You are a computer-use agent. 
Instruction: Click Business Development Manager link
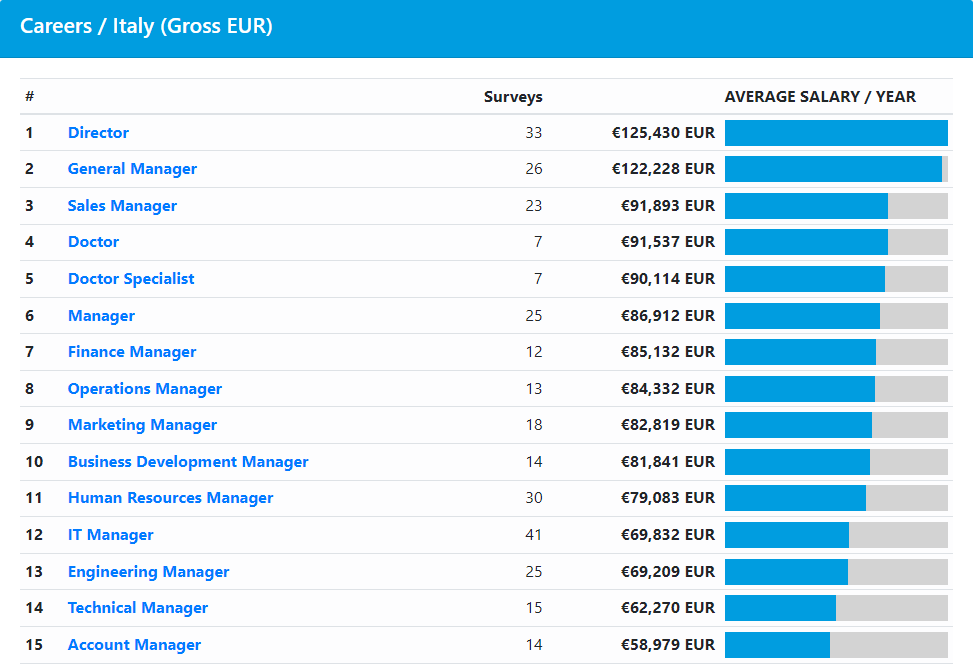tap(188, 462)
